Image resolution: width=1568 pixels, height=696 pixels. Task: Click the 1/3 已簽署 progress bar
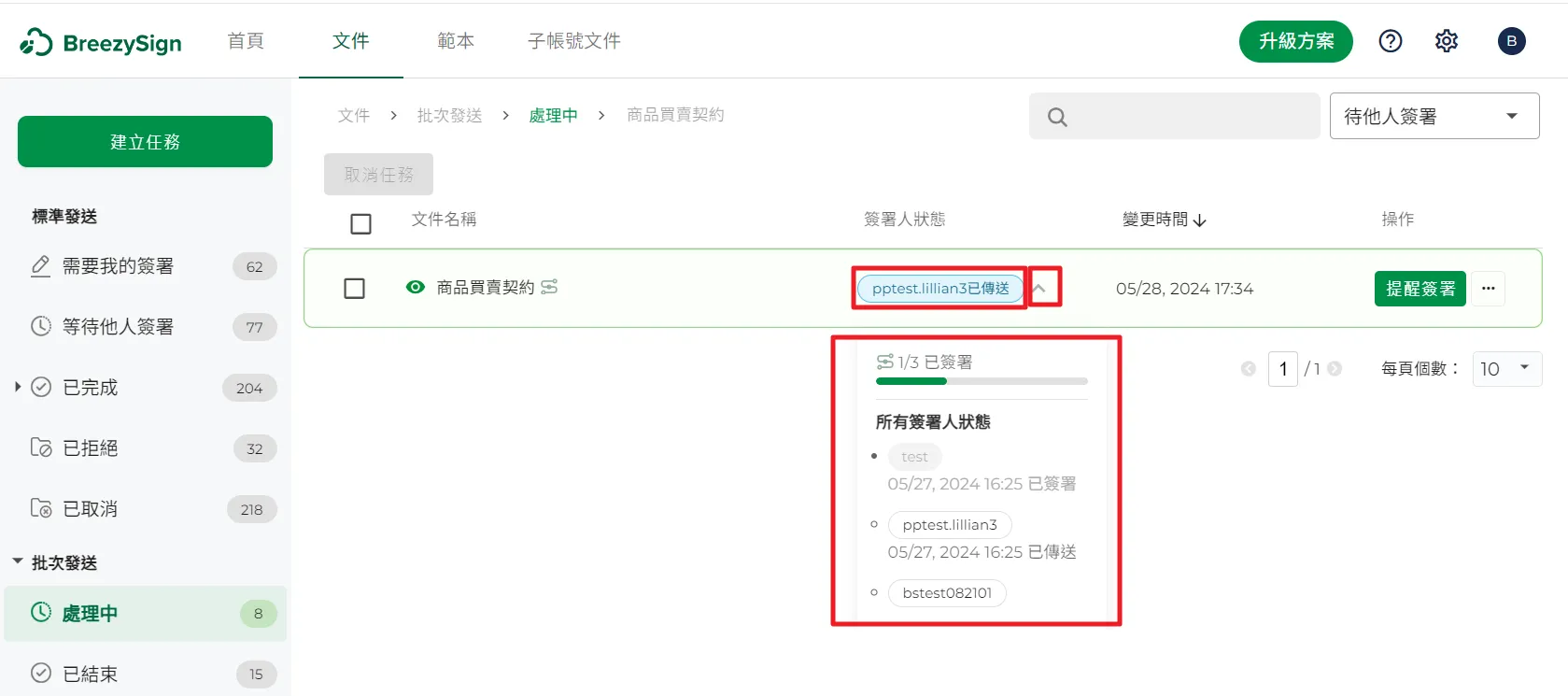coord(981,381)
